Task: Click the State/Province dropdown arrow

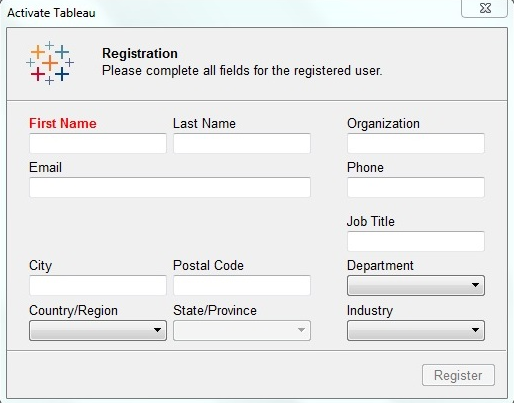Action: pyautogui.click(x=301, y=330)
